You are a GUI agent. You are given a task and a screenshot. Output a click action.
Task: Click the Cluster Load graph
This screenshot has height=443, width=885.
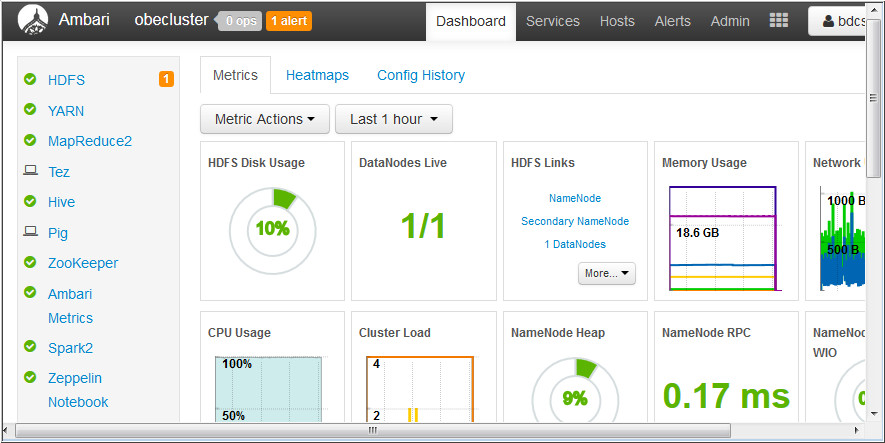pyautogui.click(x=419, y=389)
